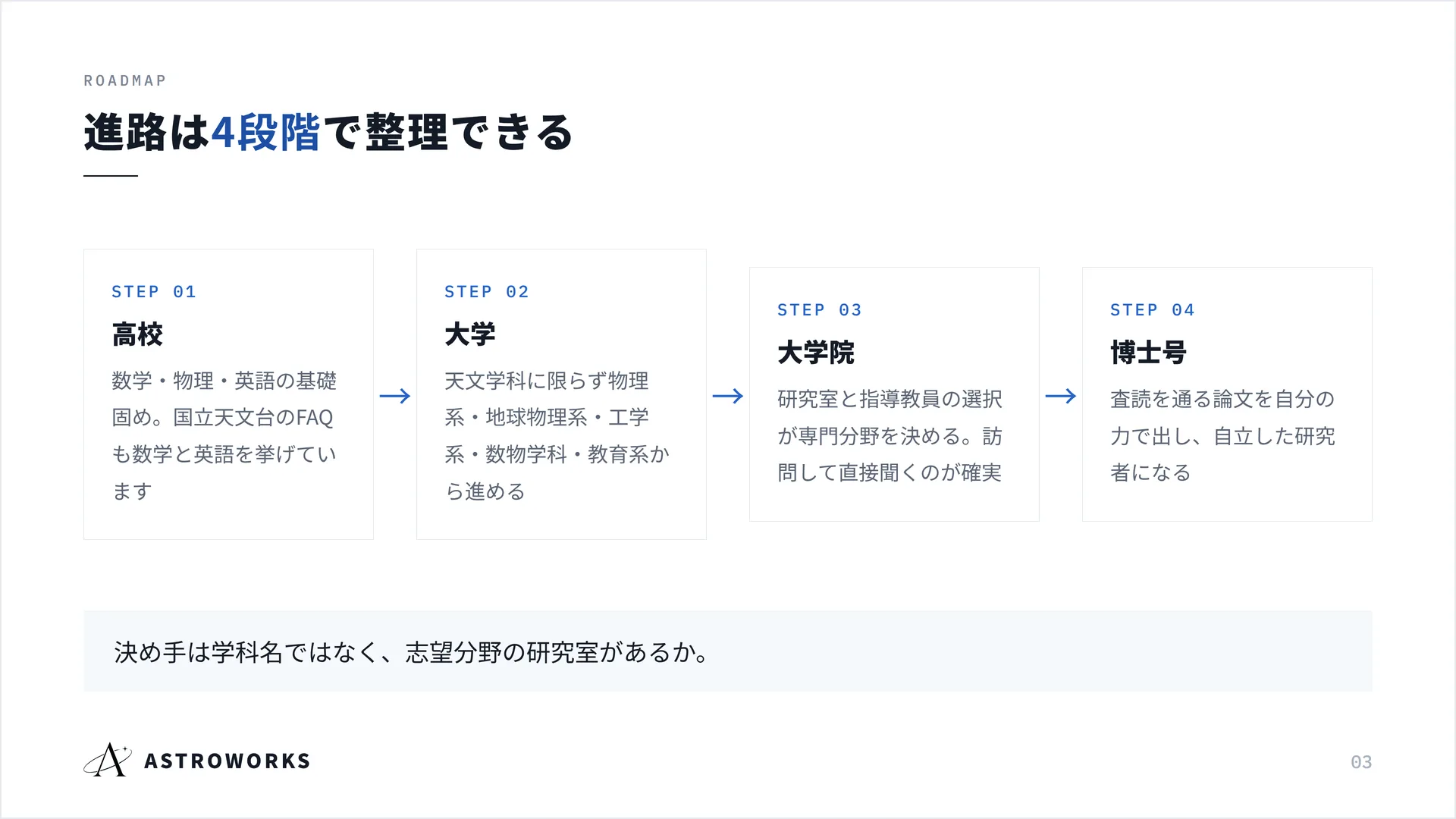Click the paragraph starting with 数学・物理・英語の基礎
Image resolution: width=1456 pixels, height=819 pixels.
click(224, 436)
